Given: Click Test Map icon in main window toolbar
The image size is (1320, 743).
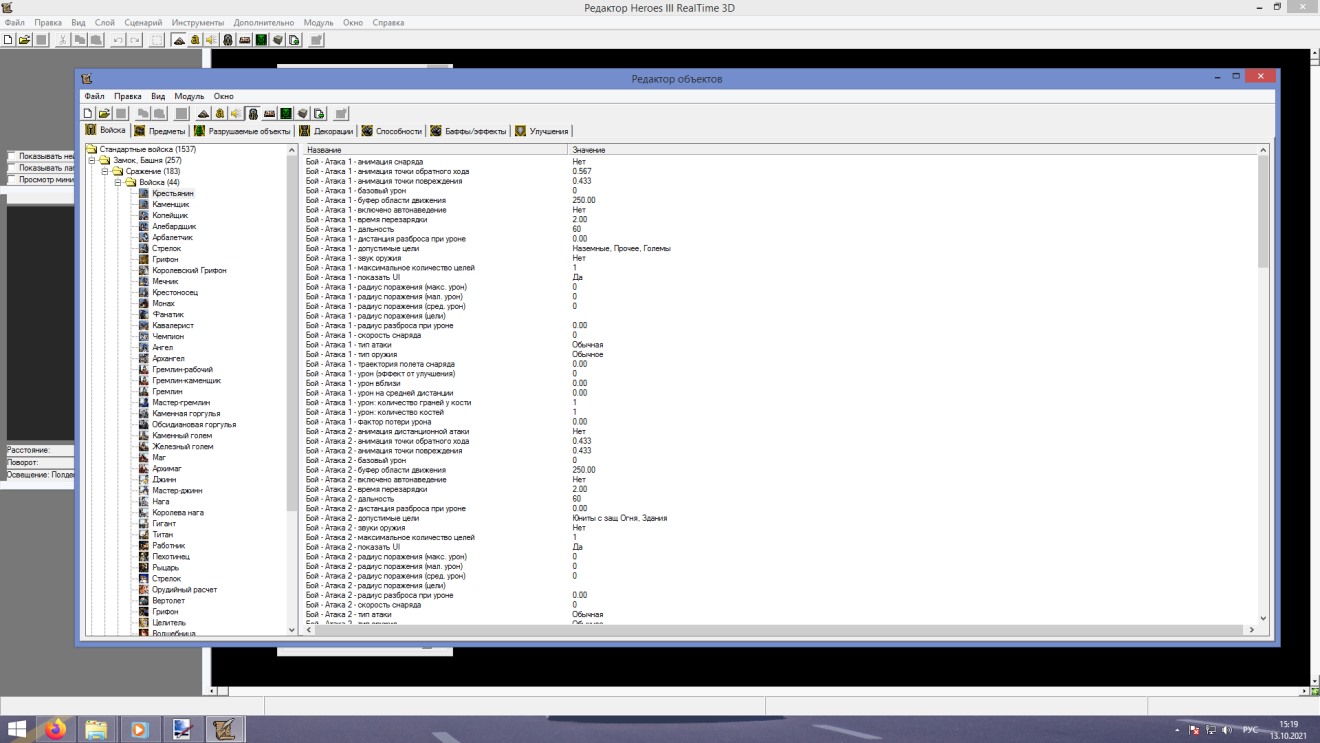Looking at the screenshot, I should [316, 40].
